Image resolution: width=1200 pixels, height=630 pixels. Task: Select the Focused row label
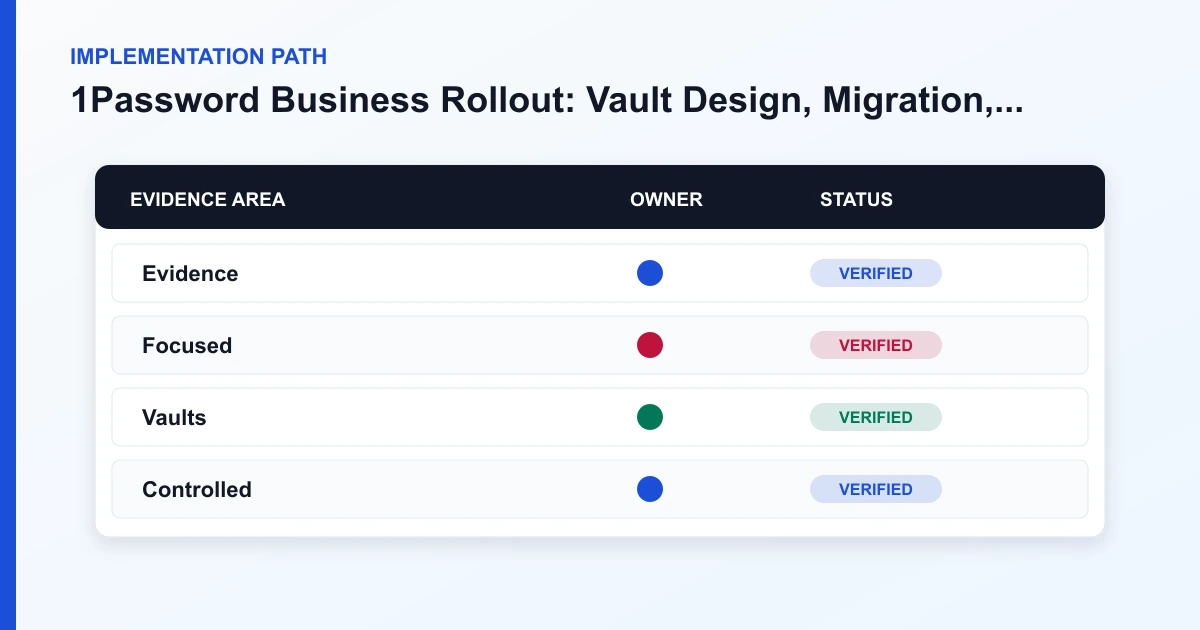click(x=187, y=345)
